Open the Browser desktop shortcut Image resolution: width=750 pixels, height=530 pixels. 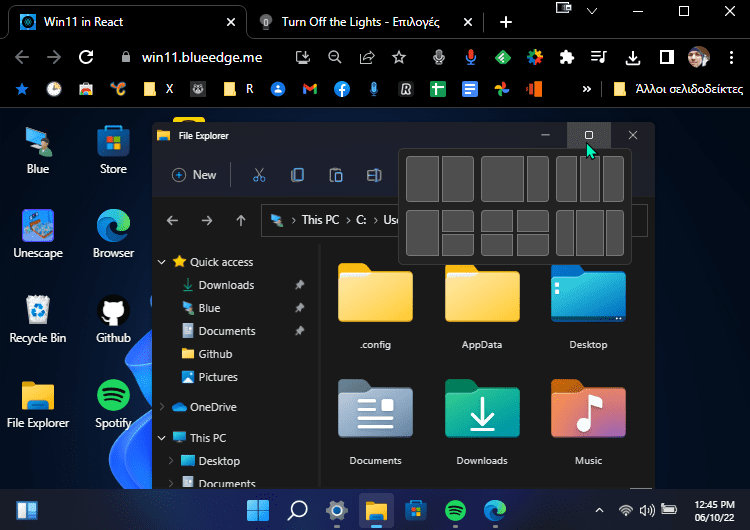pyautogui.click(x=113, y=234)
